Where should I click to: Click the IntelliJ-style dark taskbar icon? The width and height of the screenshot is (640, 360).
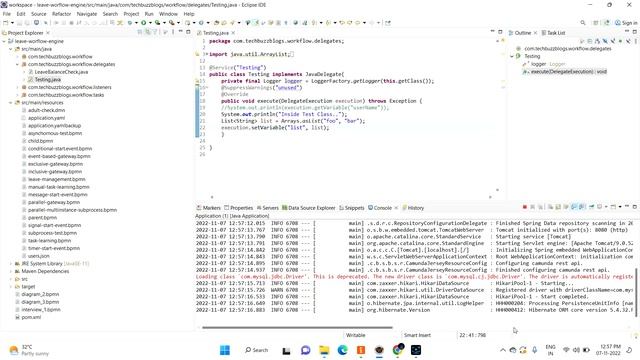[416, 350]
